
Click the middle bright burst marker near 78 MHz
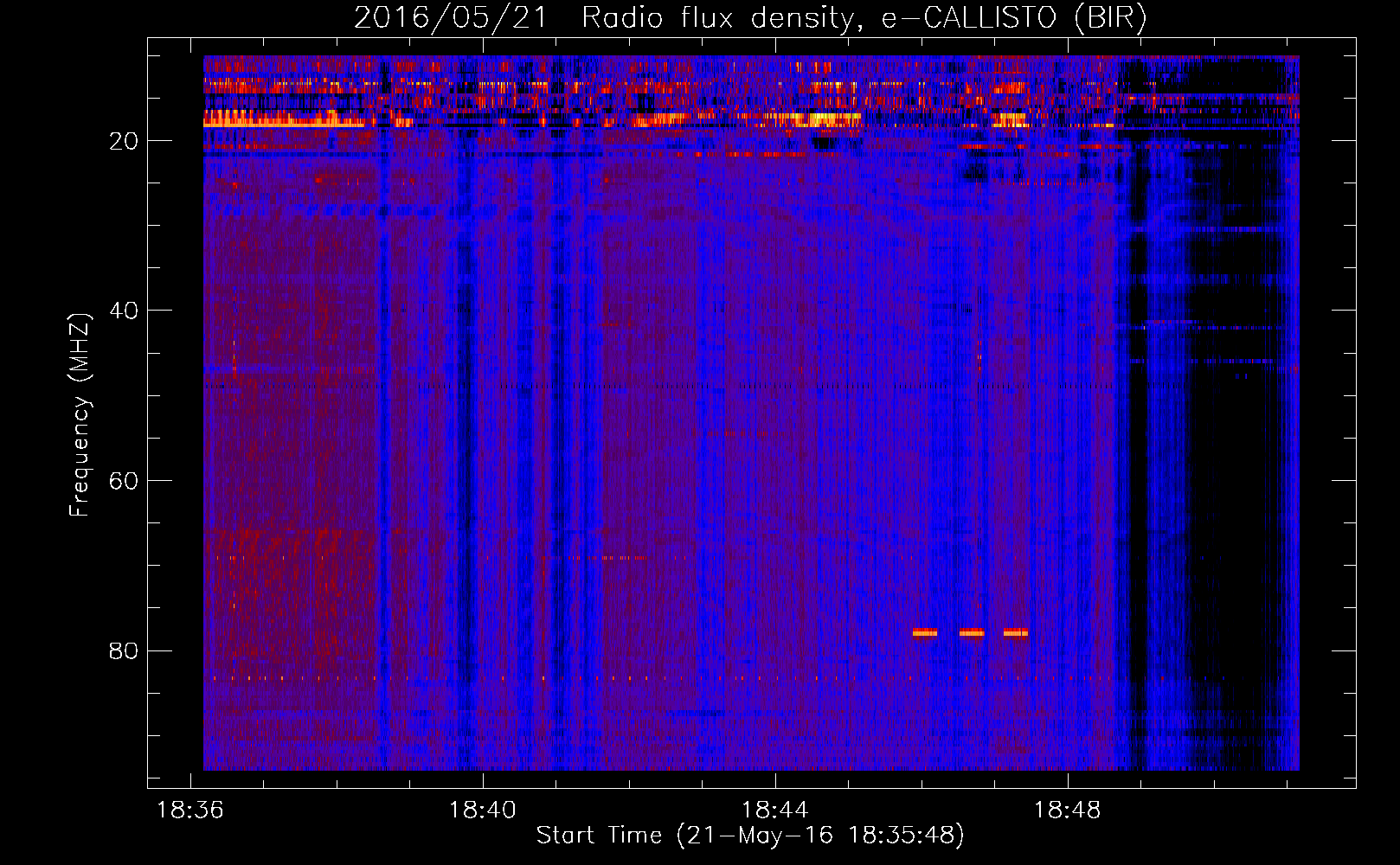tap(972, 632)
